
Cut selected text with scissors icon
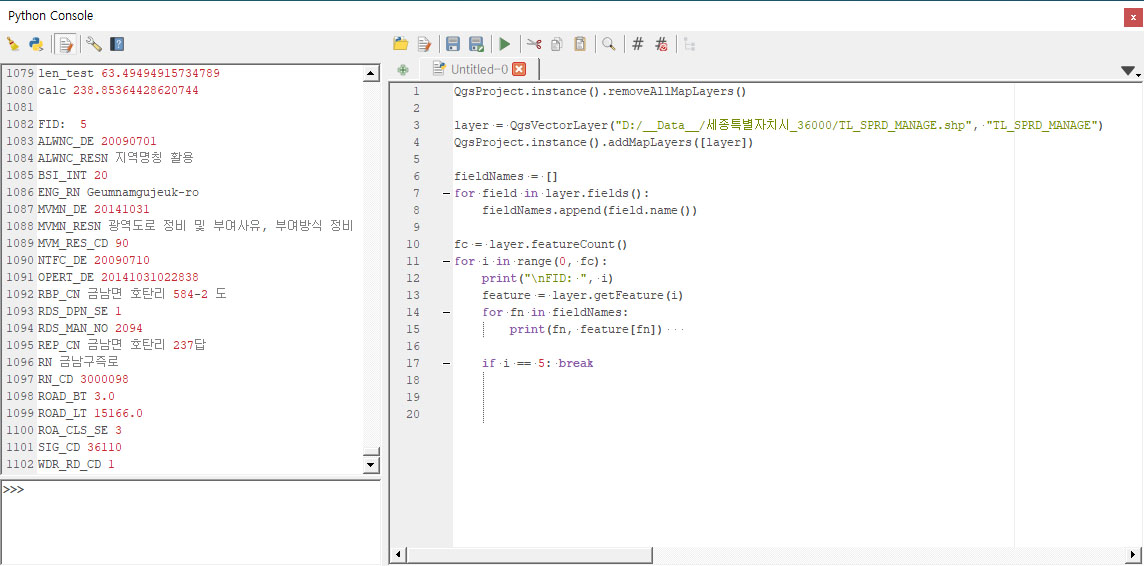pyautogui.click(x=534, y=44)
